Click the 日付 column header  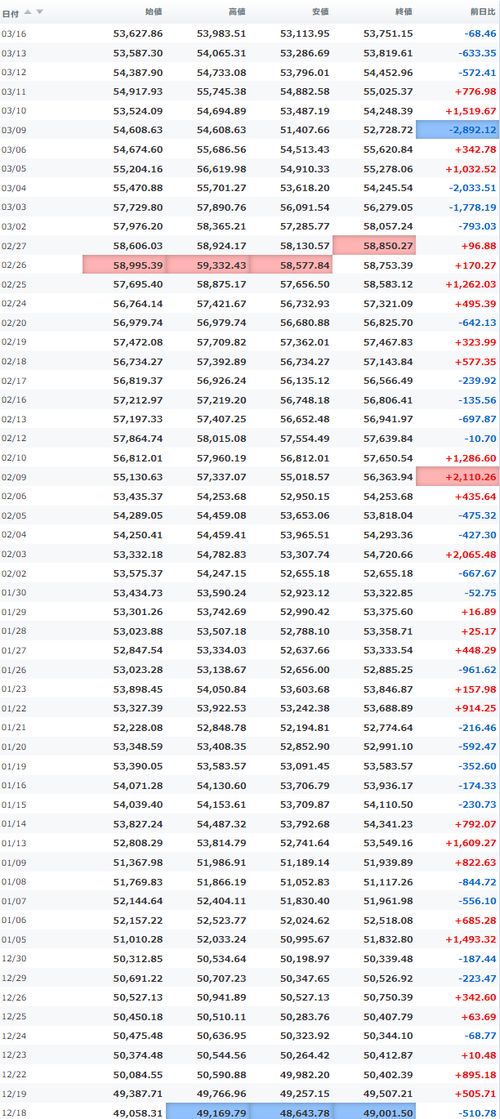[11, 13]
